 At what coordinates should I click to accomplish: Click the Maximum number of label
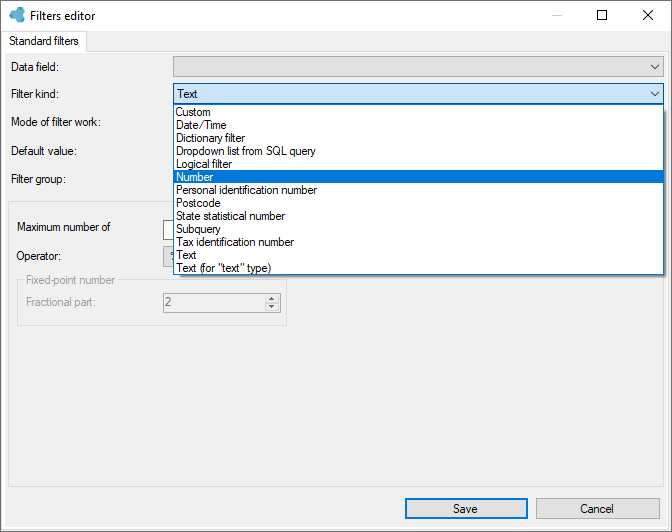click(63, 227)
